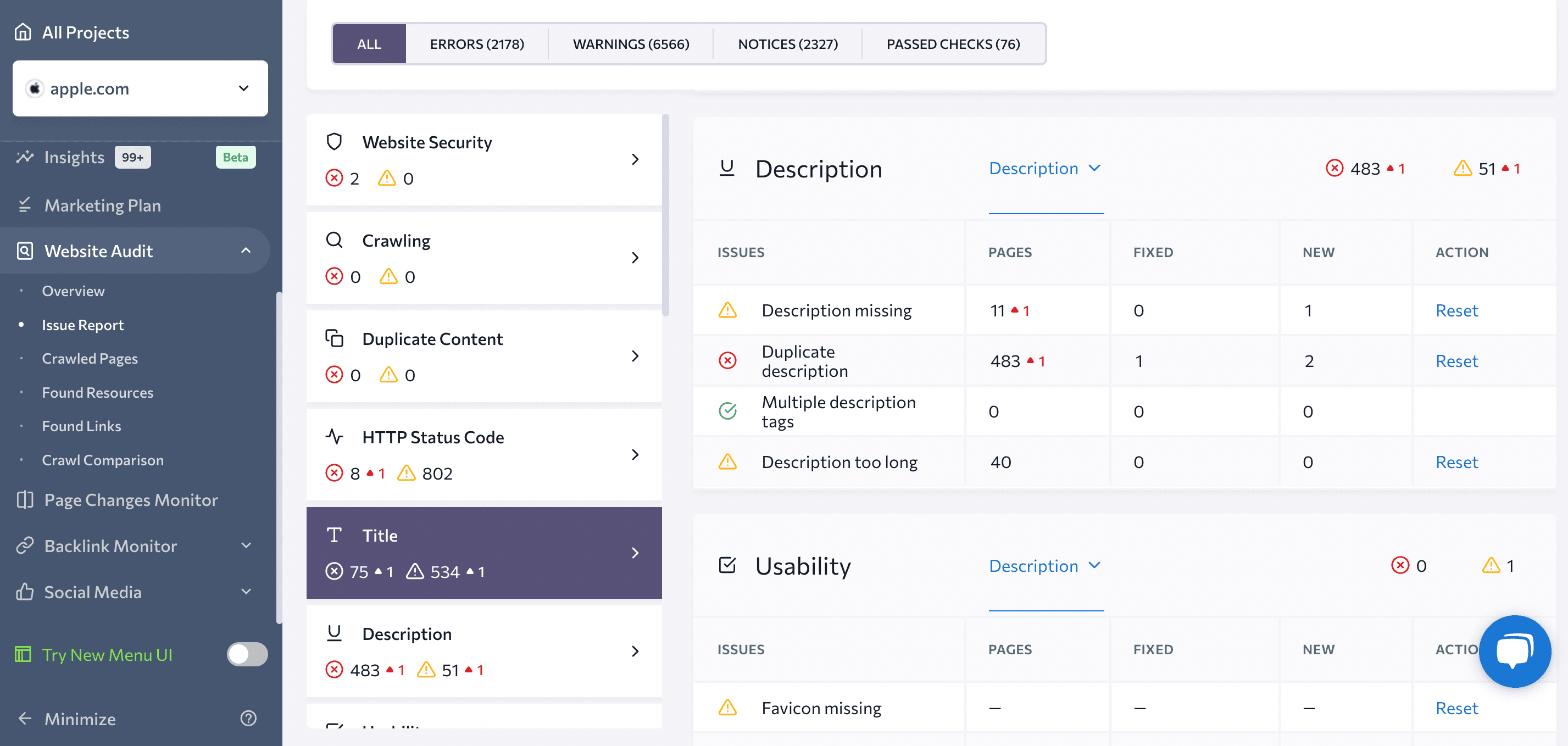
Task: Open the Description dropdown in Usability panel
Action: pyautogui.click(x=1045, y=565)
